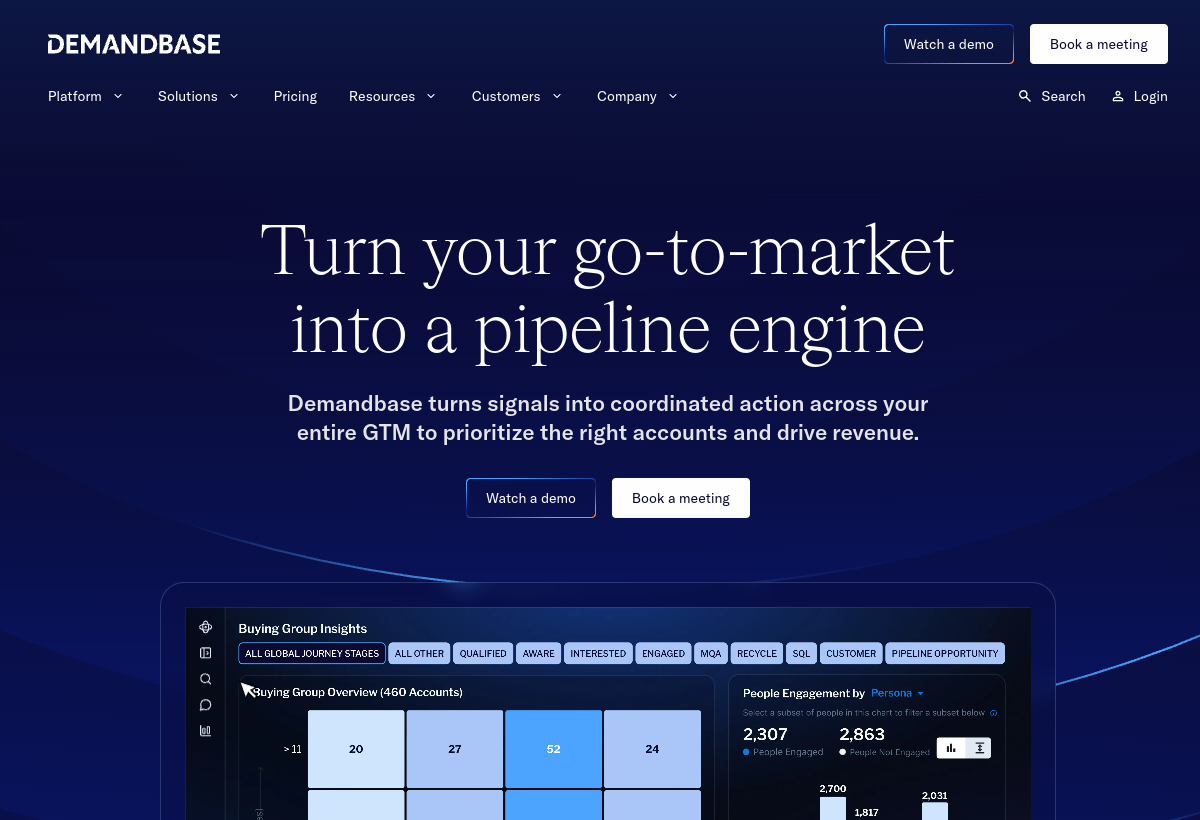Open the bar chart icon in dashboard sidebar
The width and height of the screenshot is (1200, 820).
point(206,731)
